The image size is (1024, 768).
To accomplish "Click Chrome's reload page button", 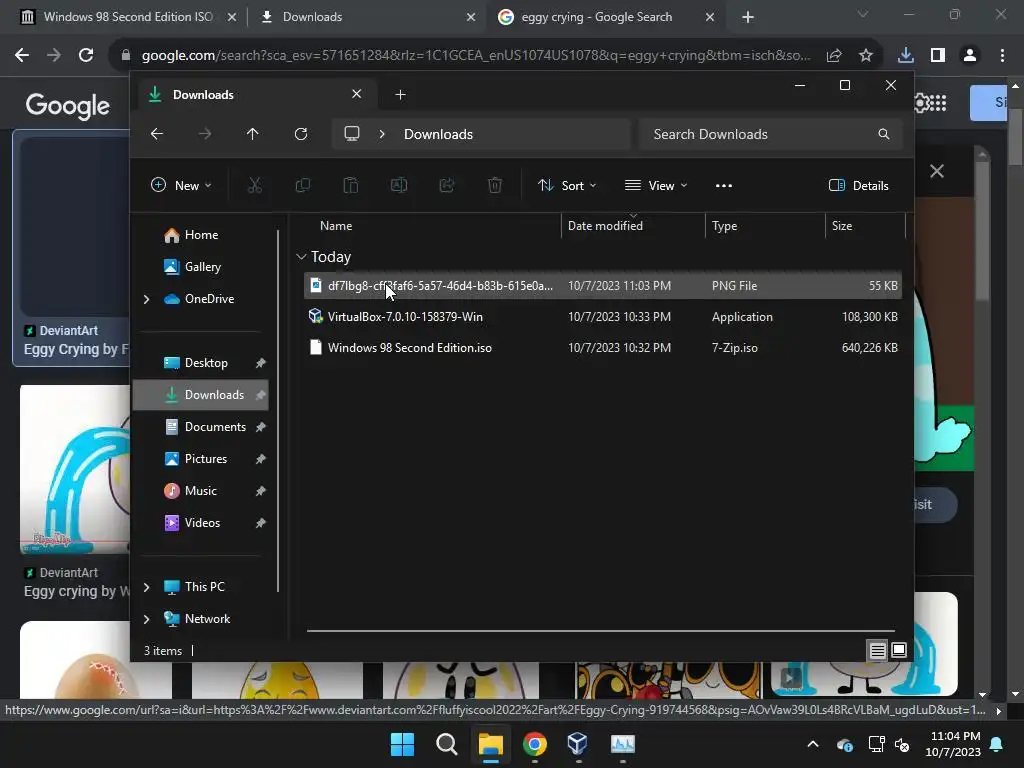I will pos(86,56).
